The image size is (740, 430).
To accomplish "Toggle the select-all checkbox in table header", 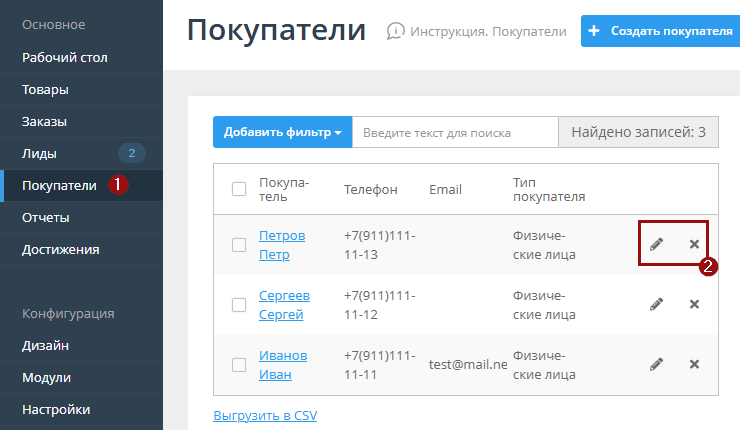I will coord(239,189).
